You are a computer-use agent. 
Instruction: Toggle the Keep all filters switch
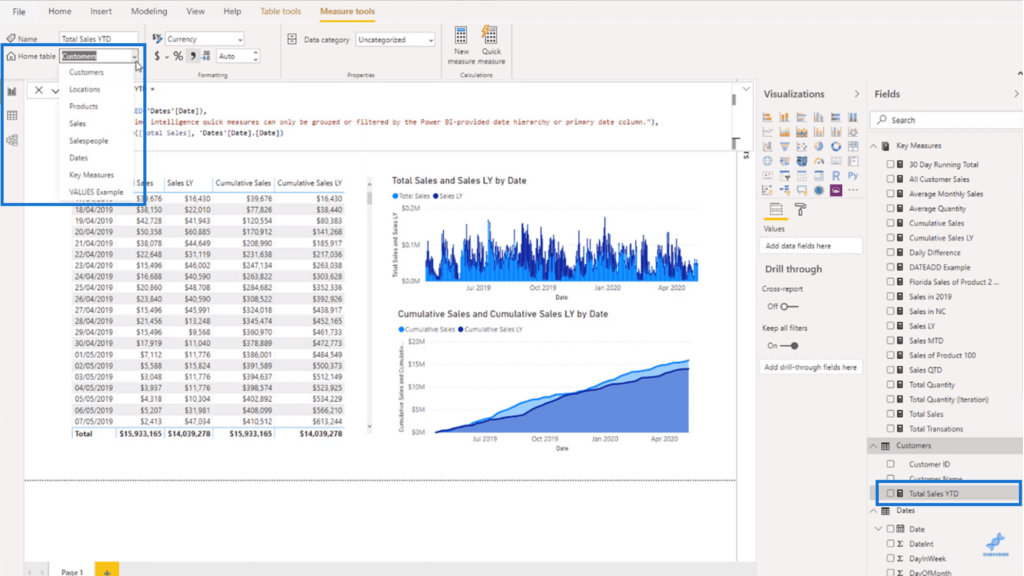click(x=789, y=345)
